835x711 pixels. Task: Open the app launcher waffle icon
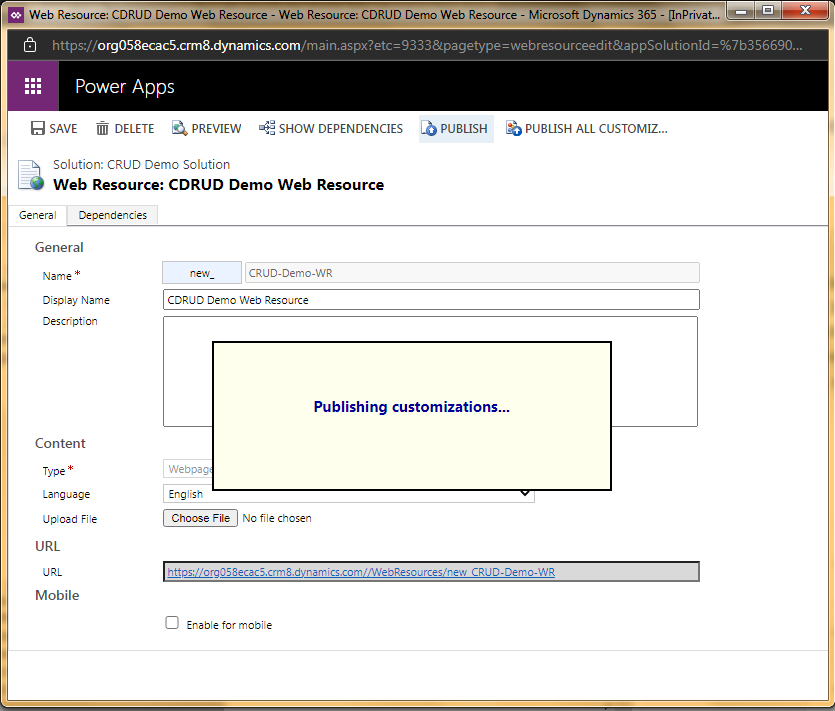click(x=33, y=86)
